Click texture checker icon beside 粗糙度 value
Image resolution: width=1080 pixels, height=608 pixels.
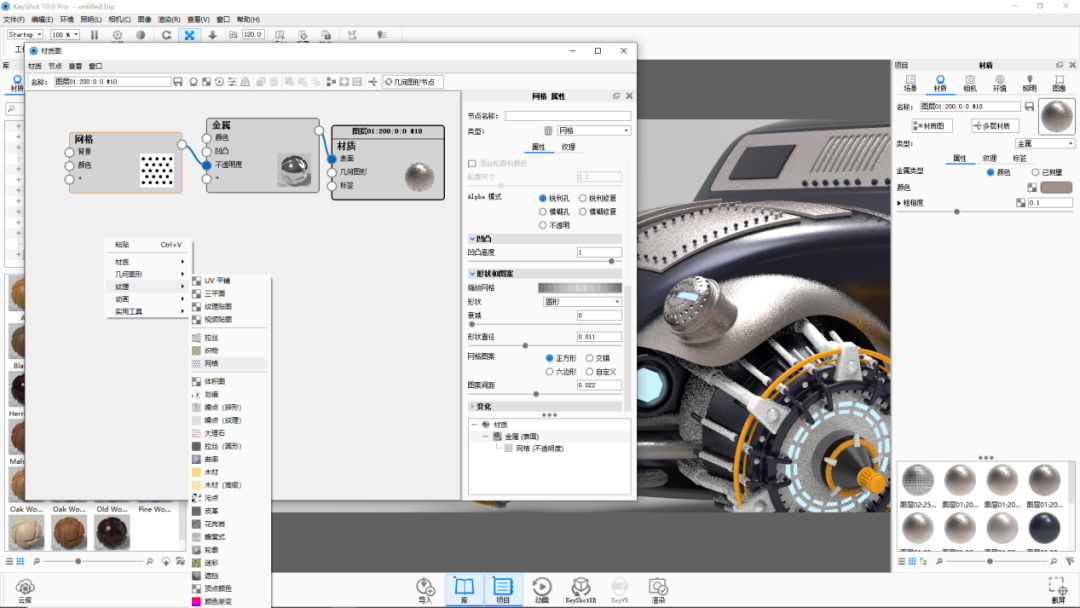pos(1021,202)
